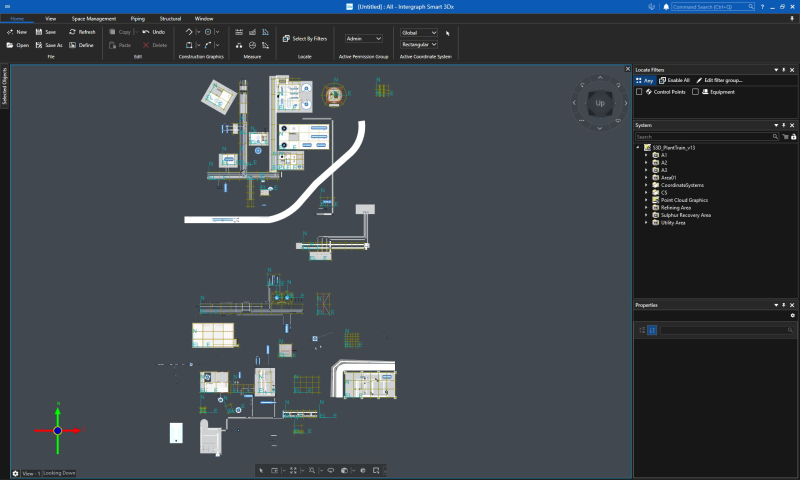Click the Properties panel search field

click(727, 330)
